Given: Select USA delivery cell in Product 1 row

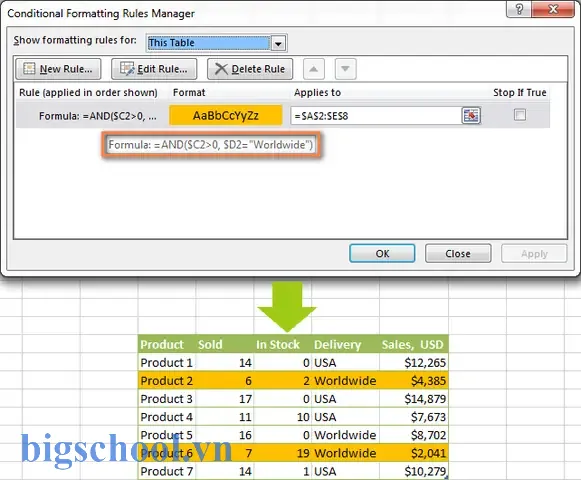Looking at the screenshot, I should 345,363.
